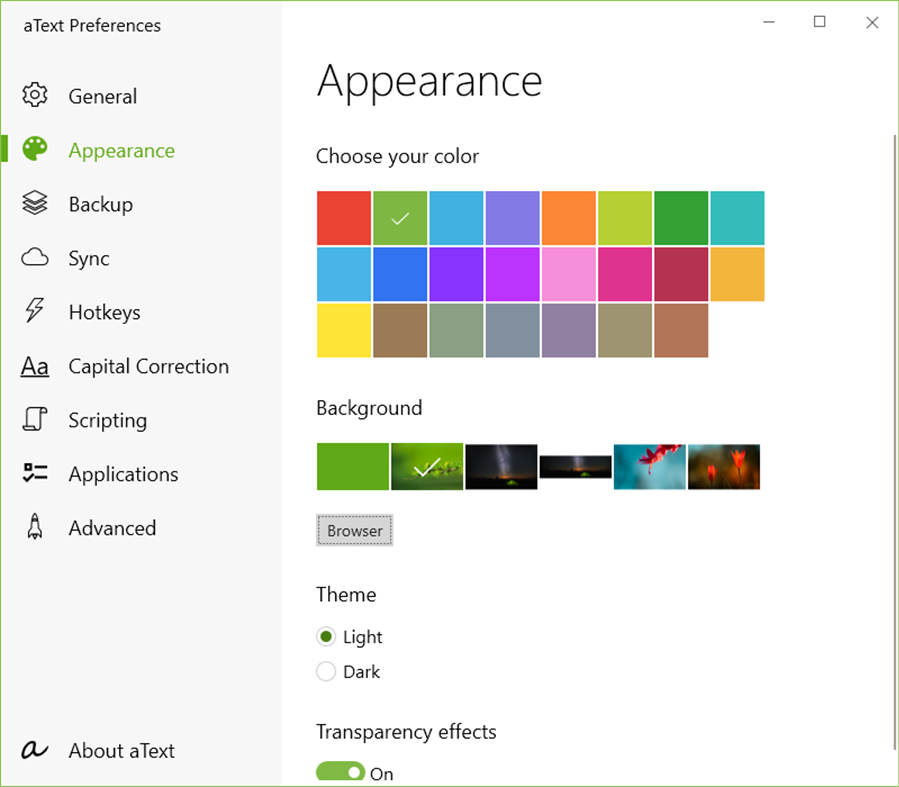This screenshot has width=899, height=787.
Task: Click the scrollbar on the right edge
Action: 893,300
